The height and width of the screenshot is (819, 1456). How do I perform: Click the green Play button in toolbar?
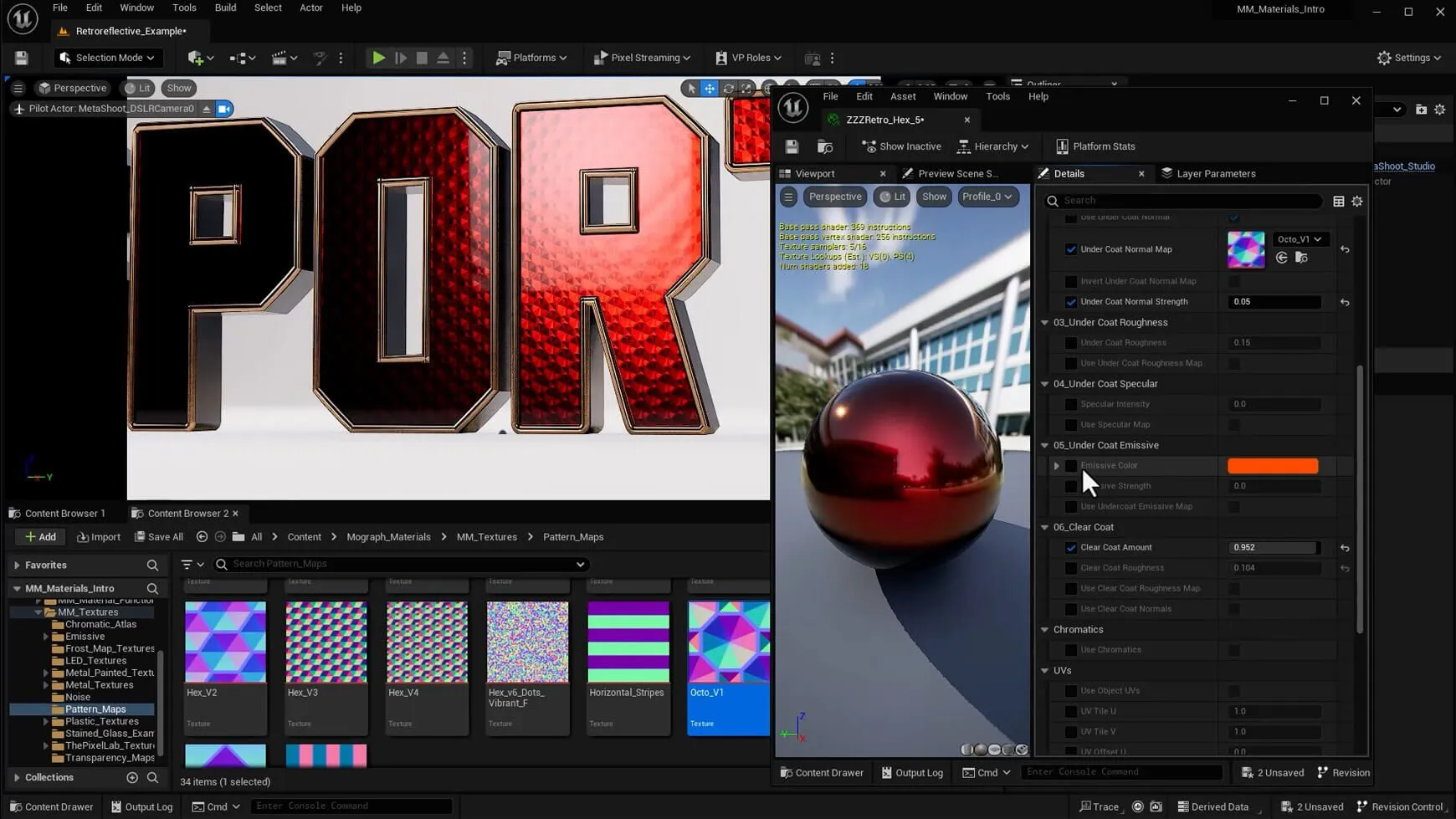coord(378,58)
